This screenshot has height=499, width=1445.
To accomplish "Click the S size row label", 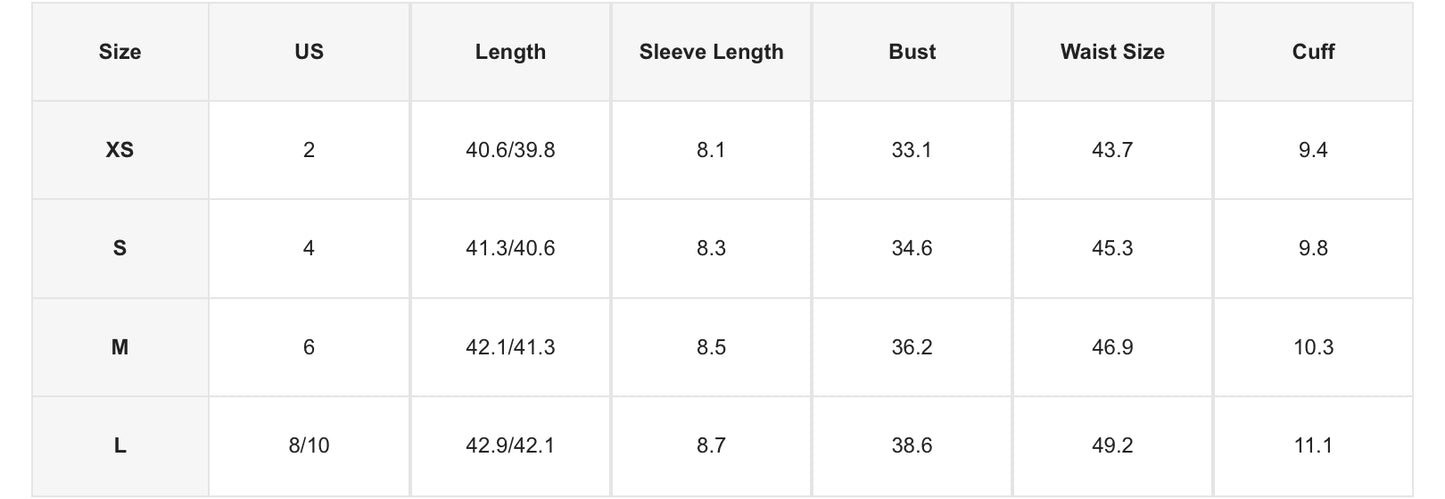I will [x=120, y=249].
